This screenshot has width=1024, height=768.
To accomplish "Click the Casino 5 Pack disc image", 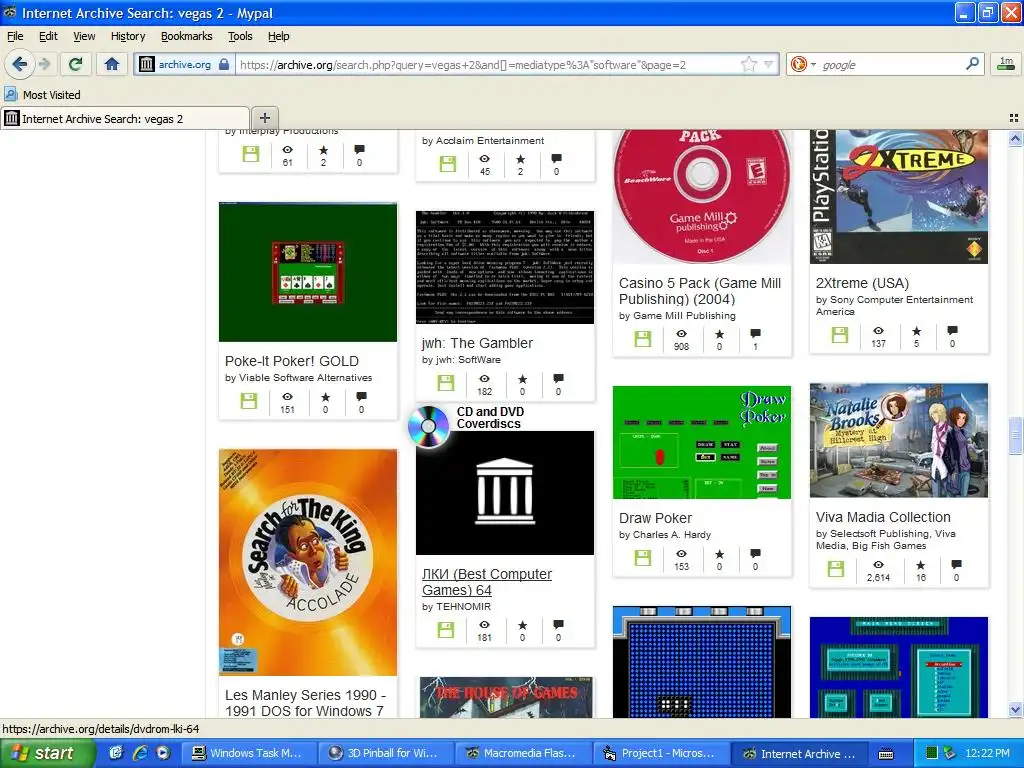I will tap(702, 196).
